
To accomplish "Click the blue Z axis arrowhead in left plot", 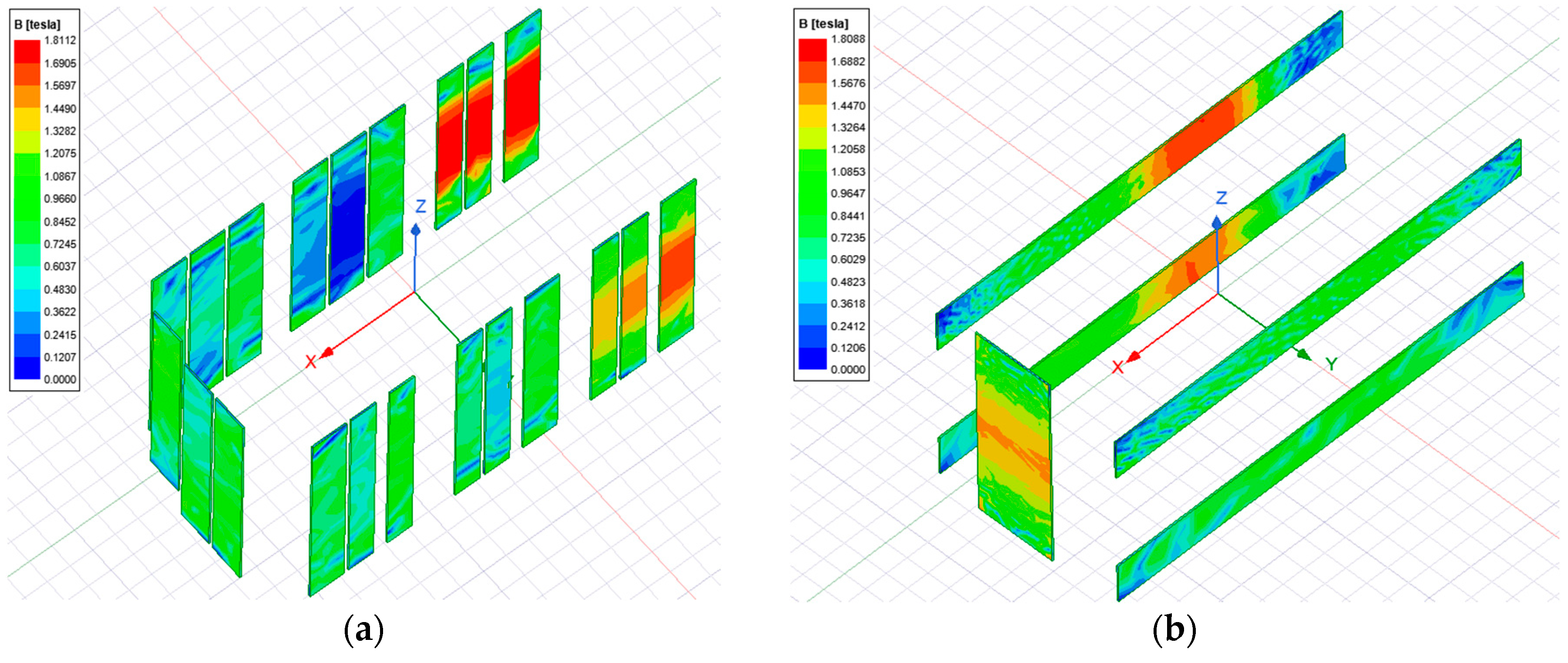I will tap(415, 230).
